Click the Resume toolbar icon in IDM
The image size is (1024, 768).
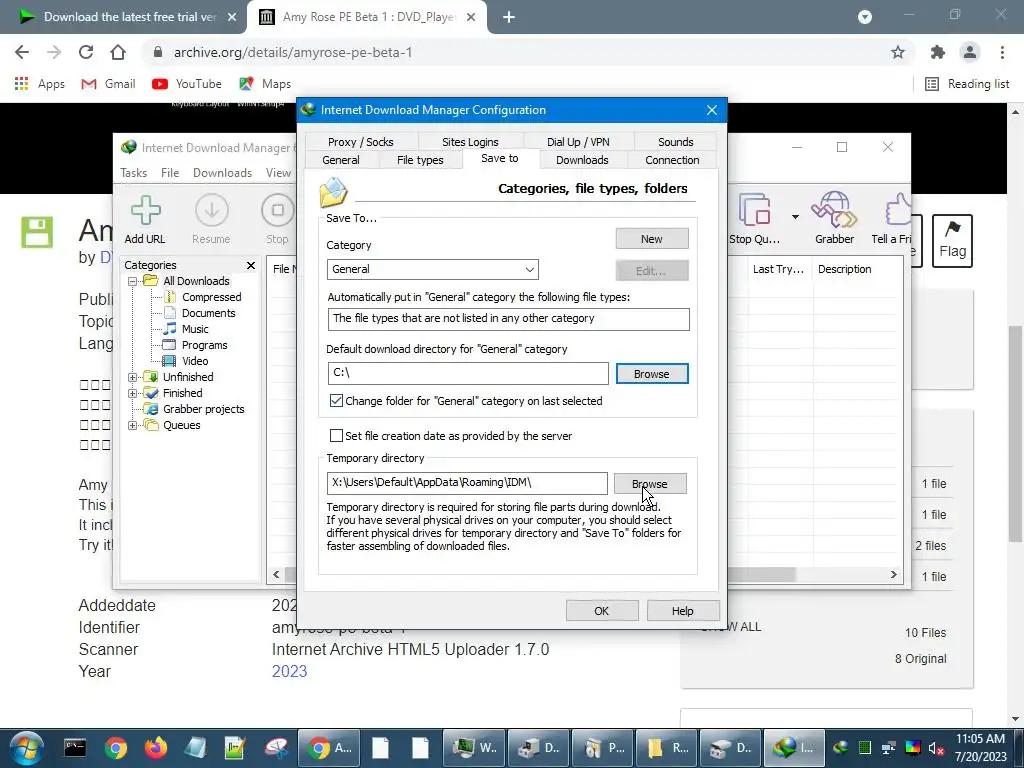point(211,219)
